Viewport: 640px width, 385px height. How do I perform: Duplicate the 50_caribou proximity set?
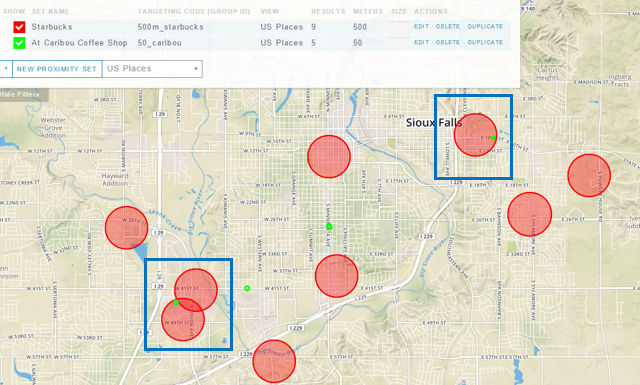[x=485, y=42]
